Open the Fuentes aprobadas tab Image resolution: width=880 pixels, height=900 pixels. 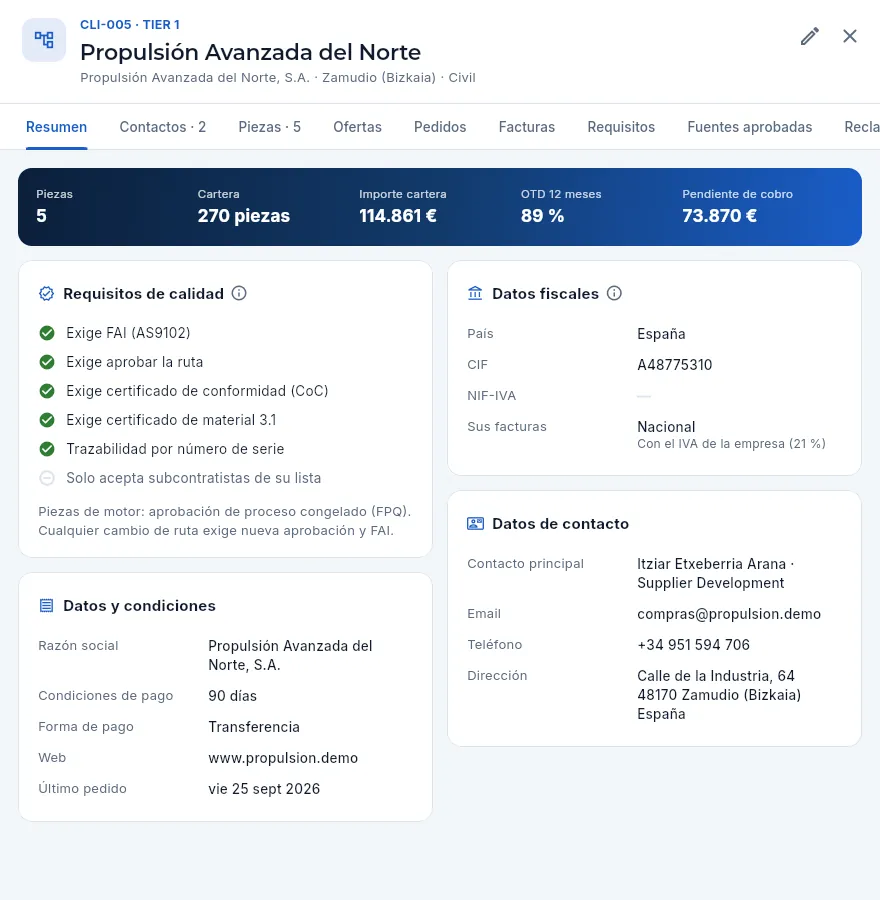click(750, 127)
